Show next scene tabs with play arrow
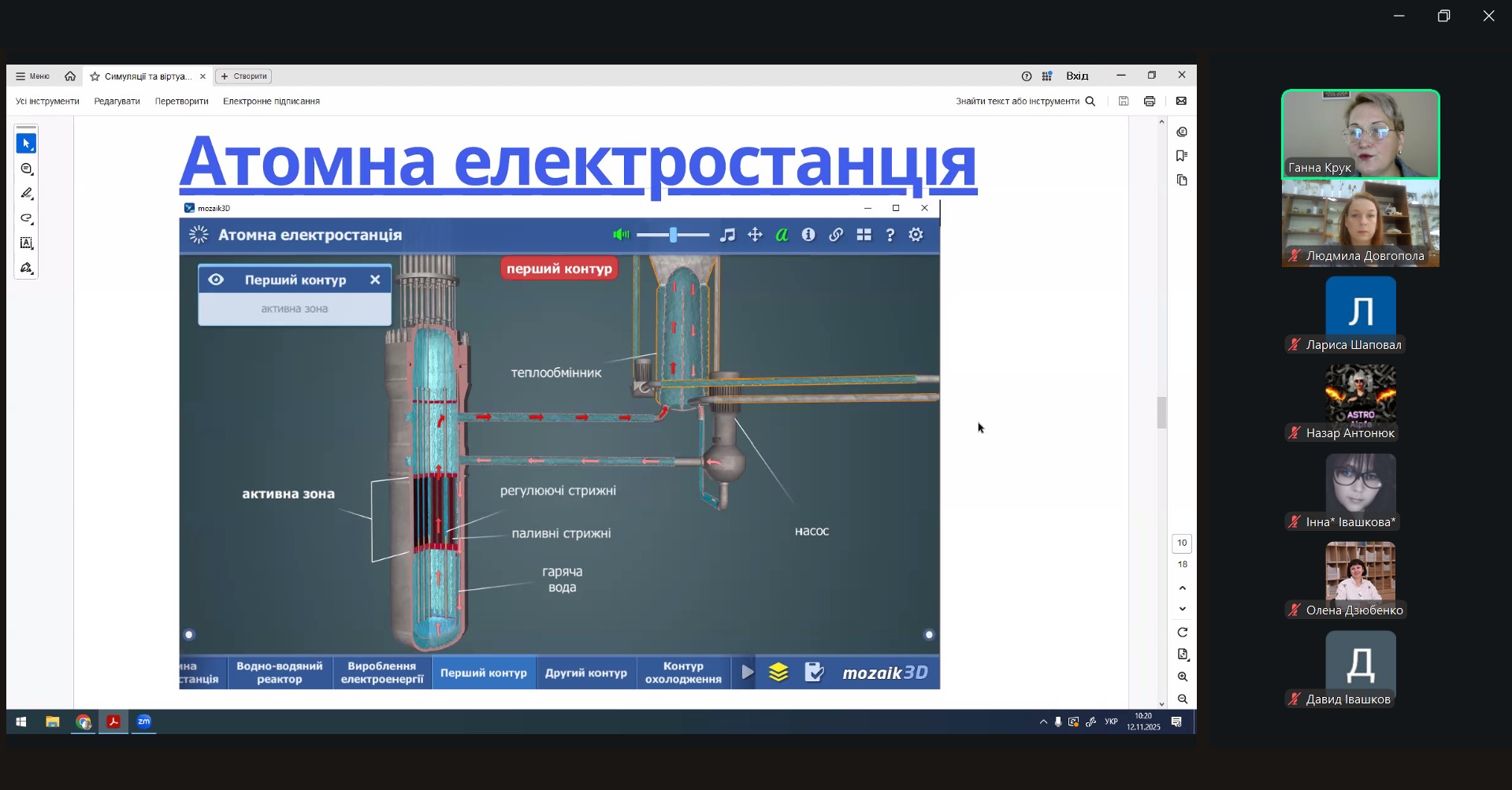 (747, 673)
